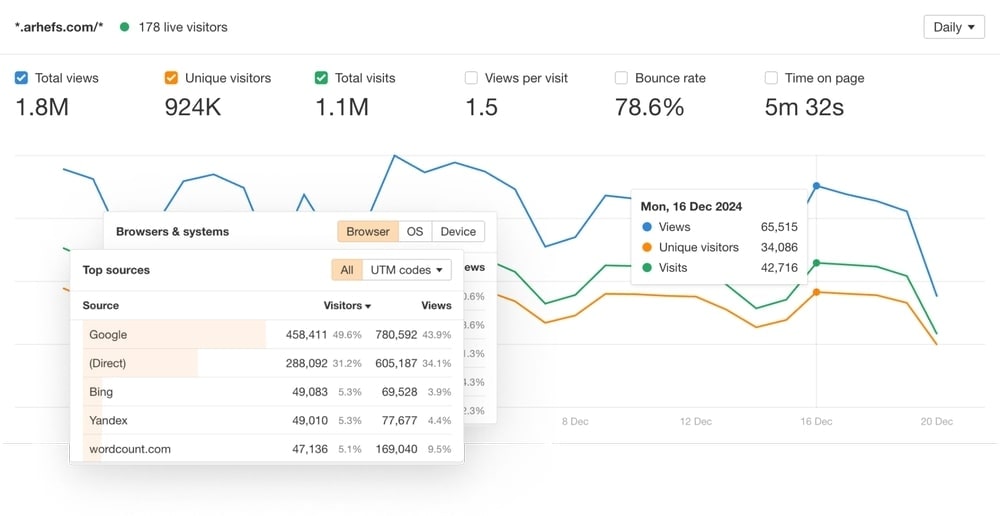Click the Visitors column sort arrow
Image resolution: width=1000 pixels, height=516 pixels.
click(368, 307)
